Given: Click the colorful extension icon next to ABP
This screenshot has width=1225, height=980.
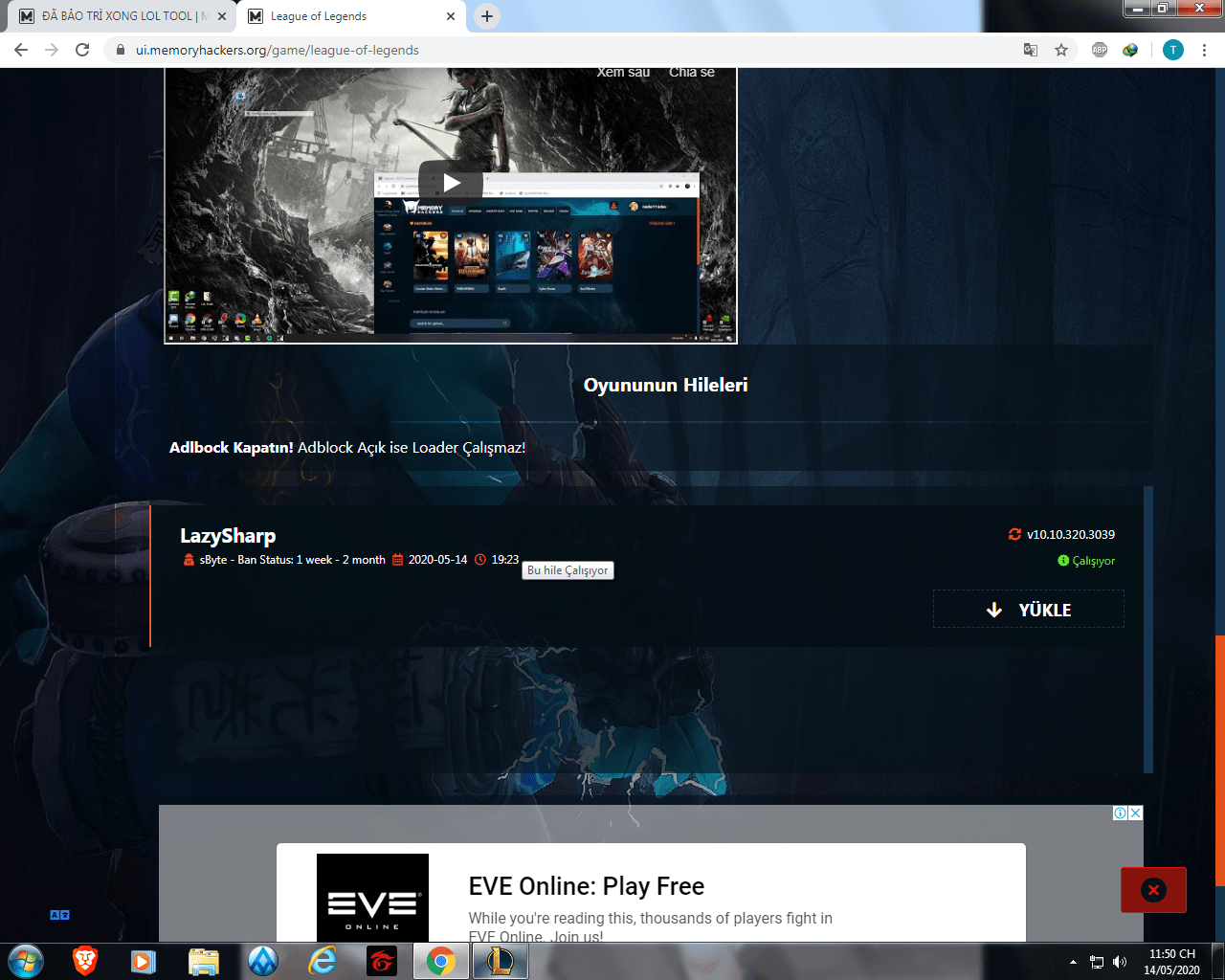Looking at the screenshot, I should (x=1130, y=50).
